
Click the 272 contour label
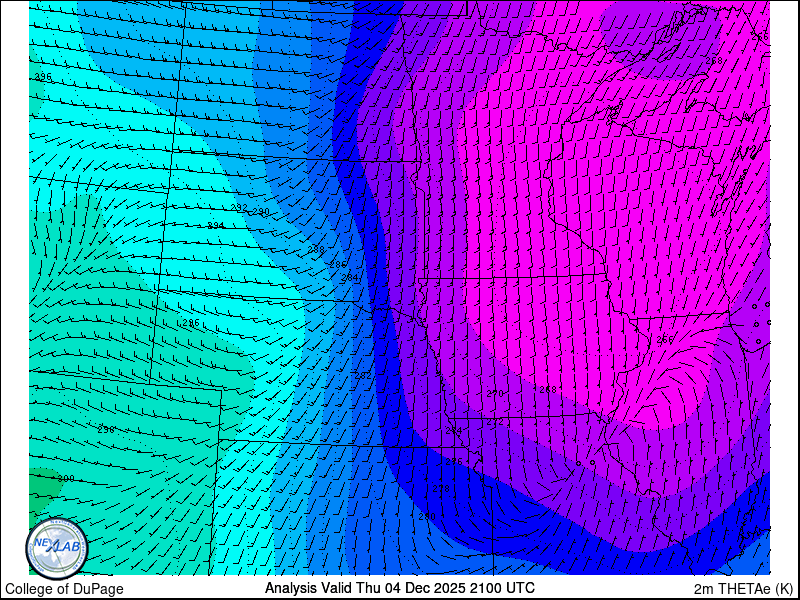click(495, 422)
